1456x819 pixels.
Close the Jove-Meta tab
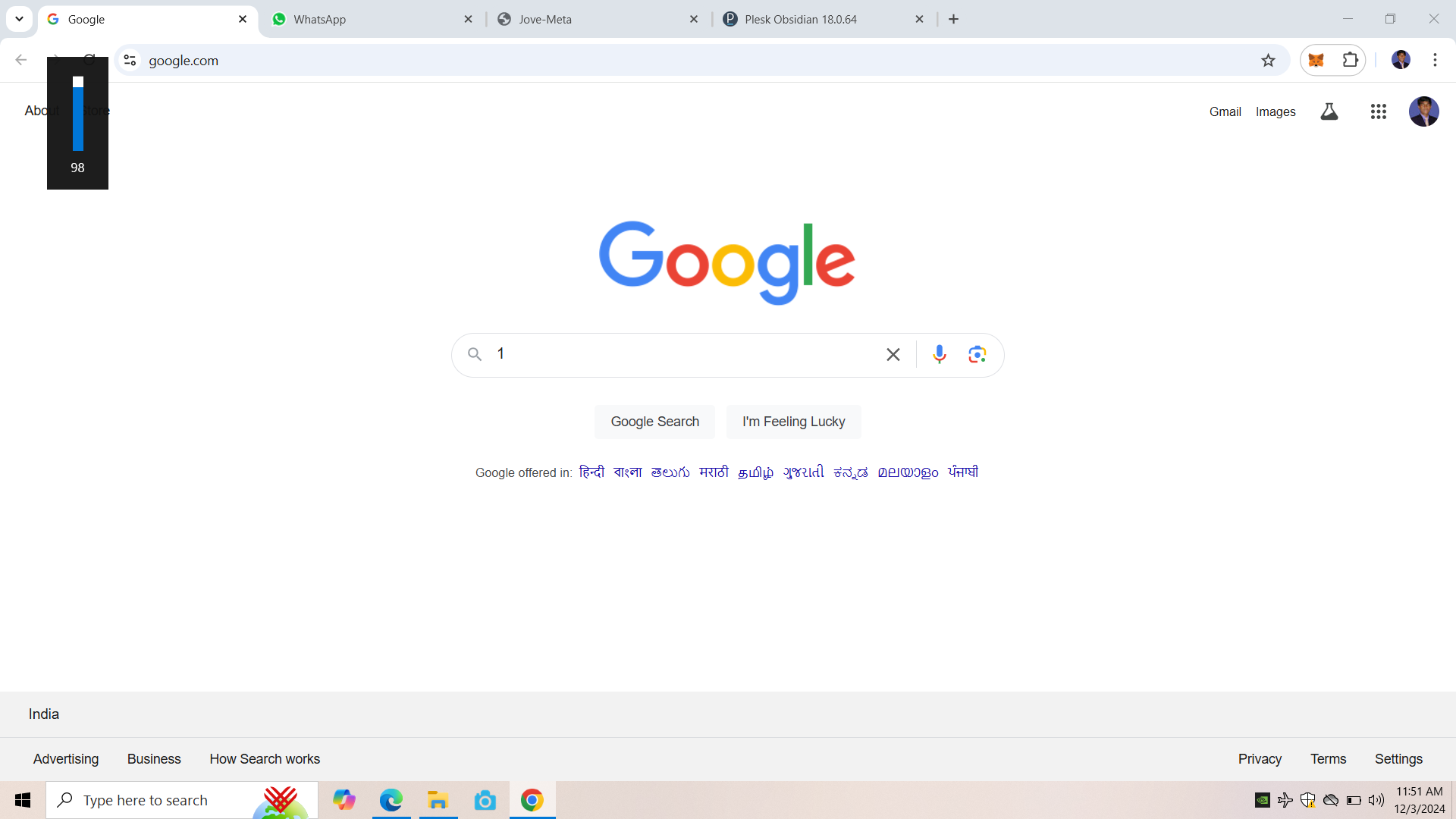click(x=693, y=19)
